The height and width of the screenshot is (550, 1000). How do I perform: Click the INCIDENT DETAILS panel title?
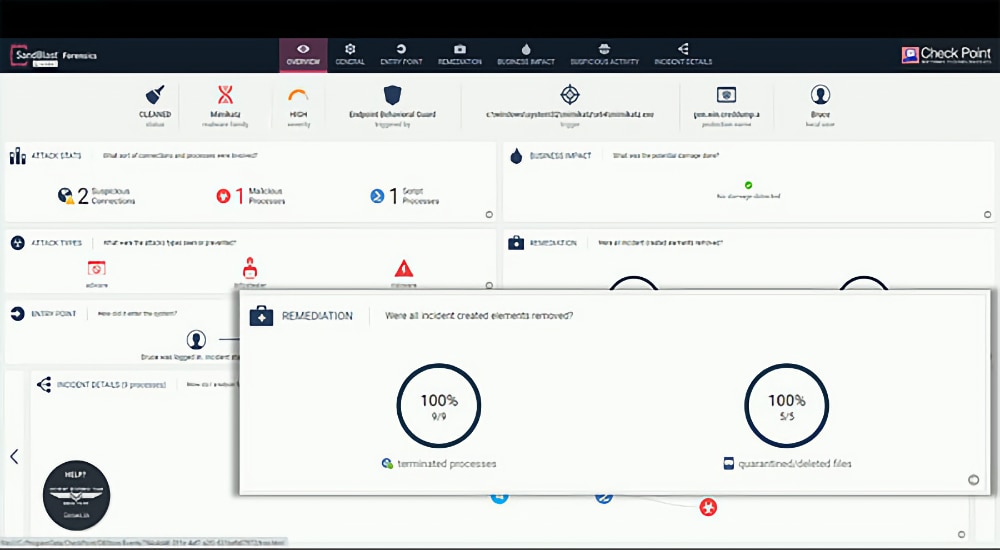coord(112,385)
